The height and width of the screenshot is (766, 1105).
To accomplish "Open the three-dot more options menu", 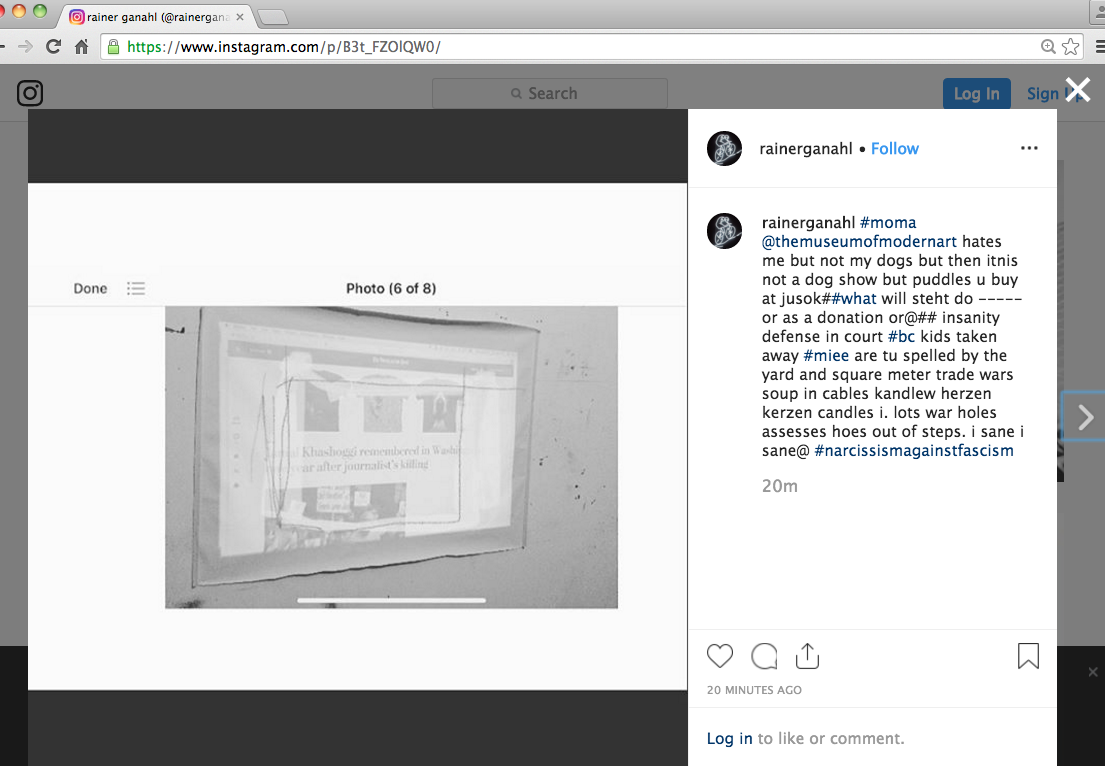I will (1029, 149).
